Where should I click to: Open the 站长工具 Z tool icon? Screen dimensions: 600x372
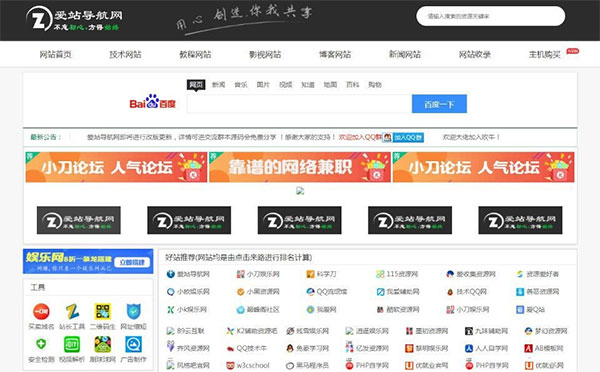(x=72, y=312)
